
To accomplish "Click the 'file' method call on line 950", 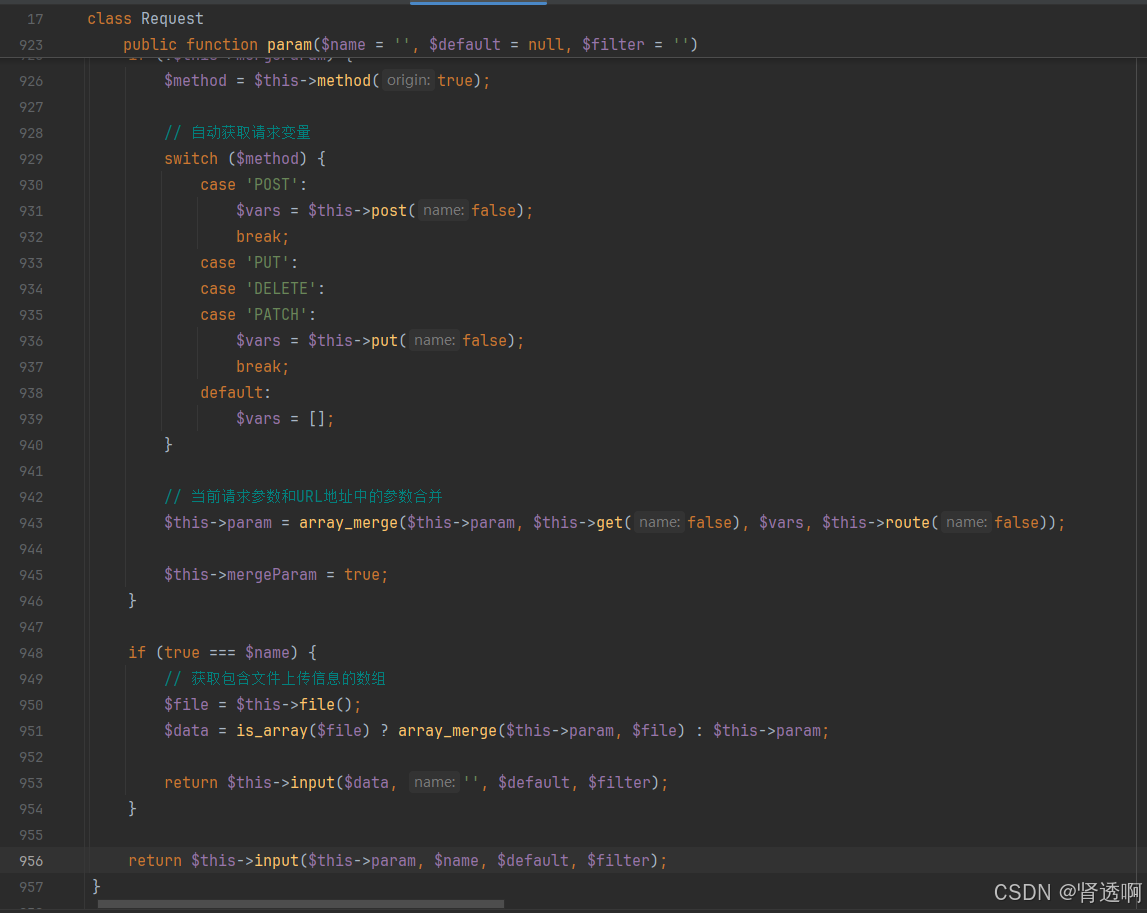I will (x=320, y=704).
